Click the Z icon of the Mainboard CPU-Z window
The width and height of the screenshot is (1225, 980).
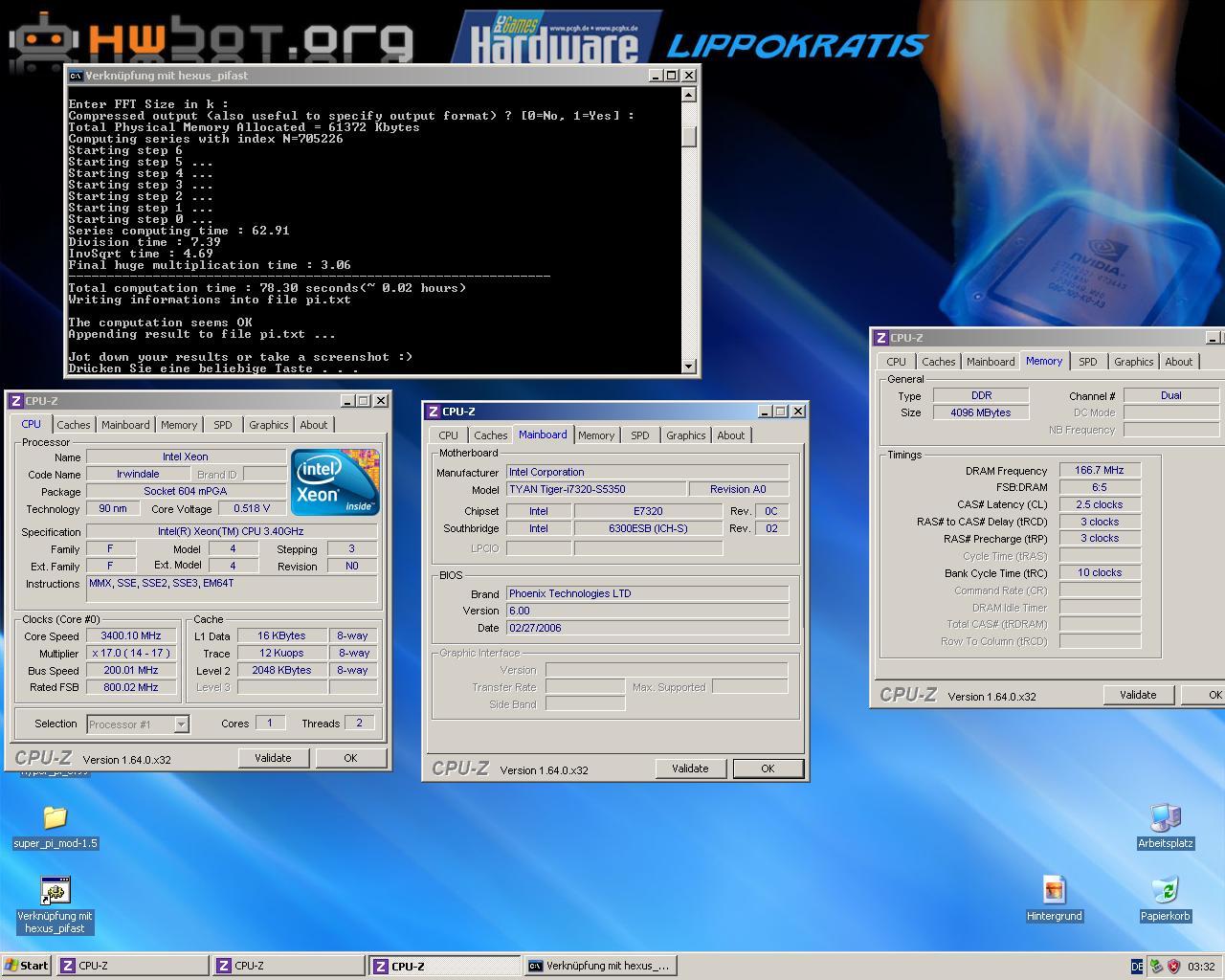point(433,412)
